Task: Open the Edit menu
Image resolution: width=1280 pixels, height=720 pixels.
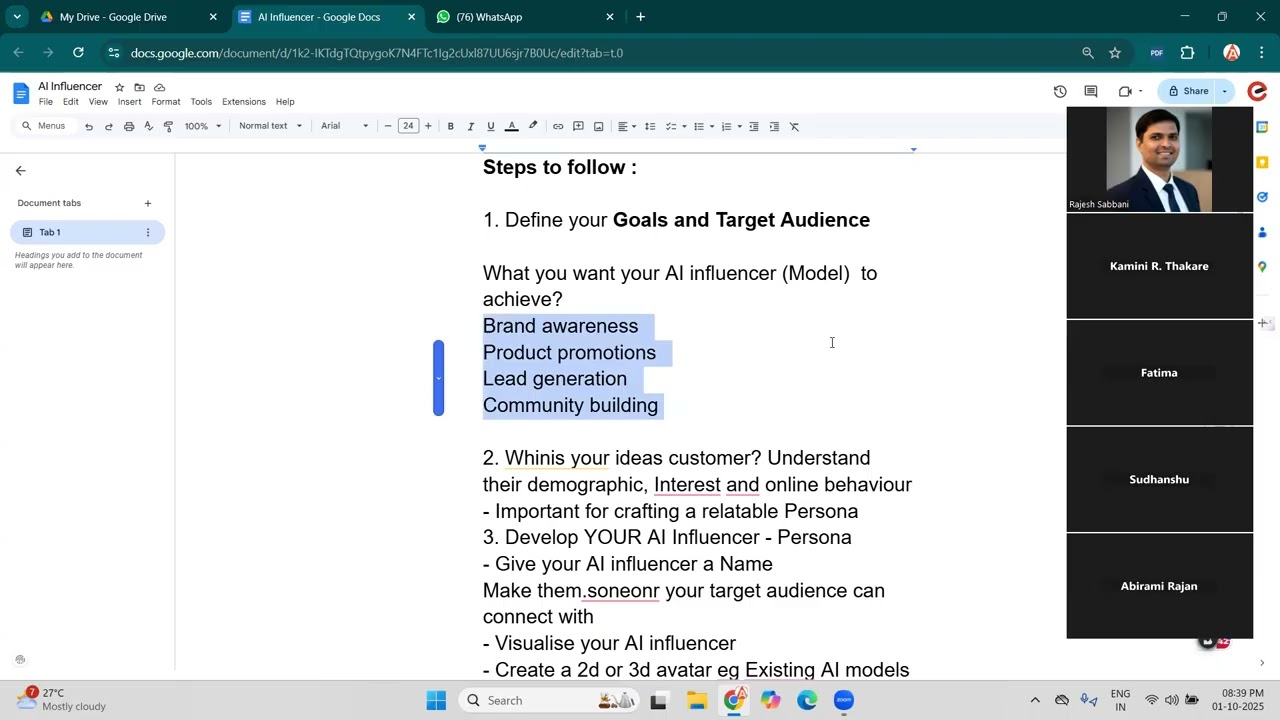Action: (x=71, y=102)
